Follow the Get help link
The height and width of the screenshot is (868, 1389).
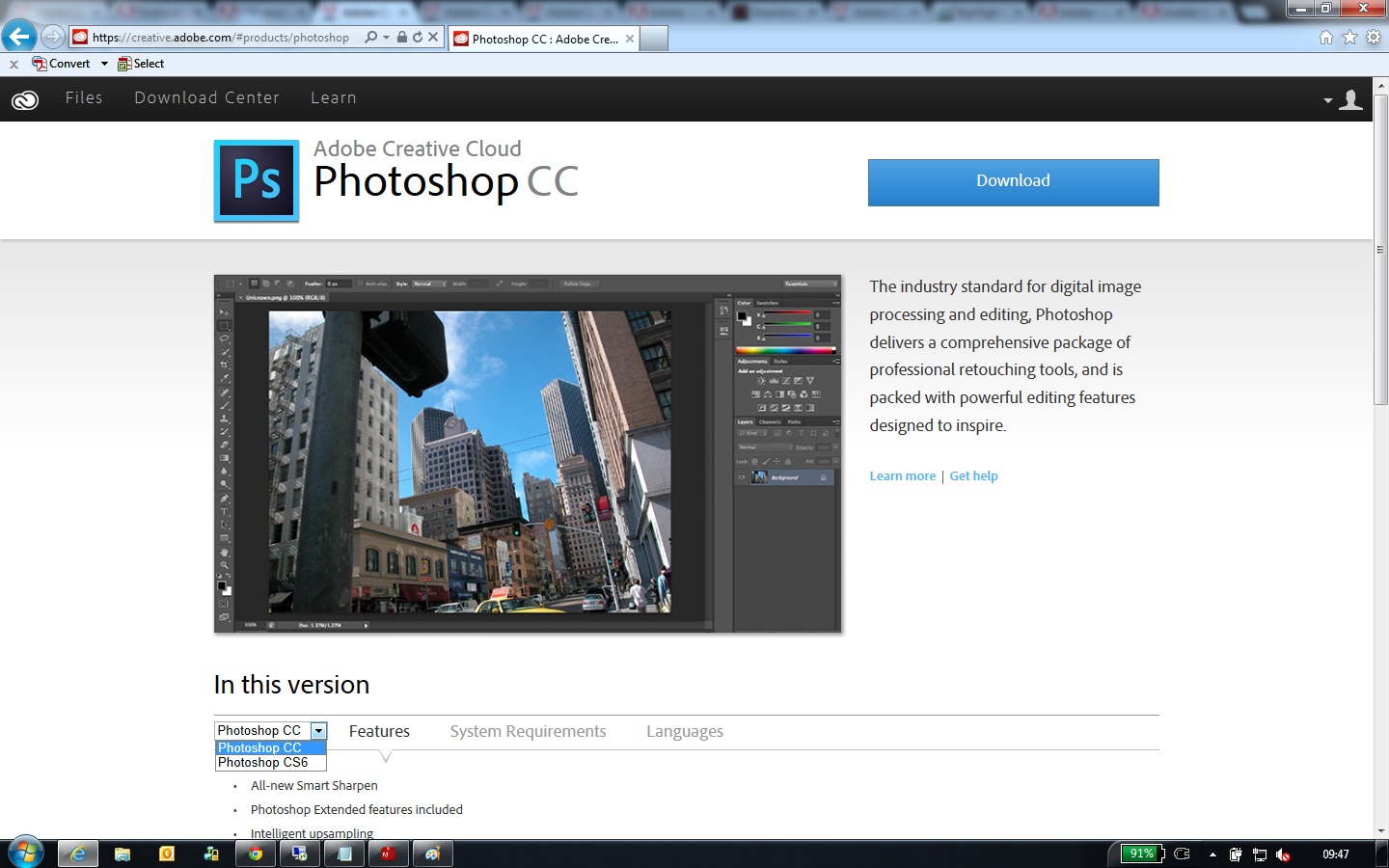(973, 475)
